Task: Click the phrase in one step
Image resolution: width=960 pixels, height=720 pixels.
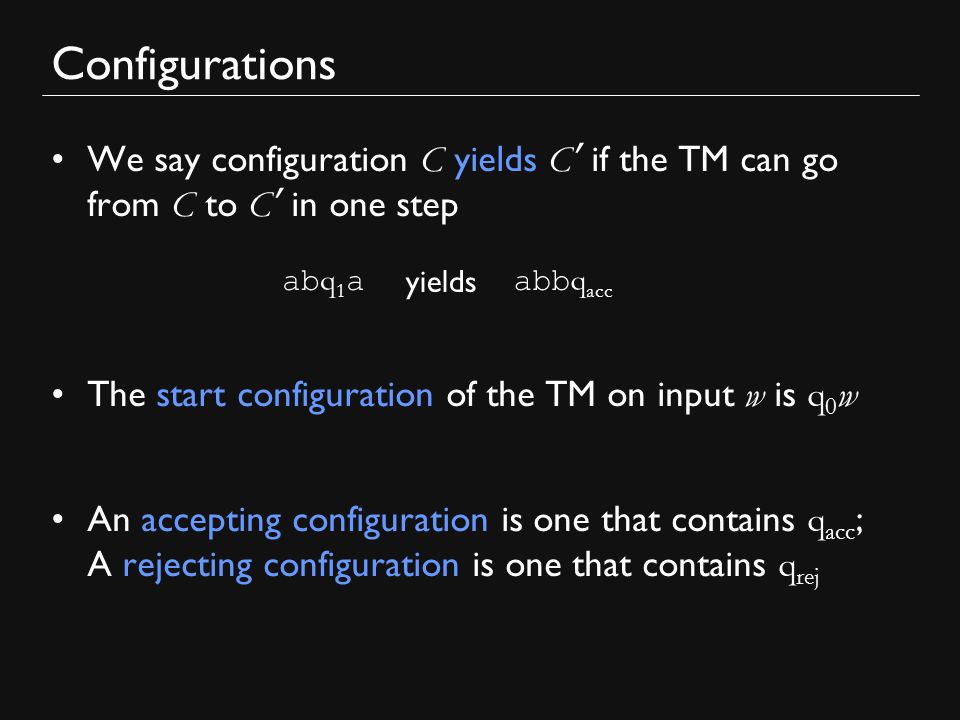Action: click(x=375, y=207)
